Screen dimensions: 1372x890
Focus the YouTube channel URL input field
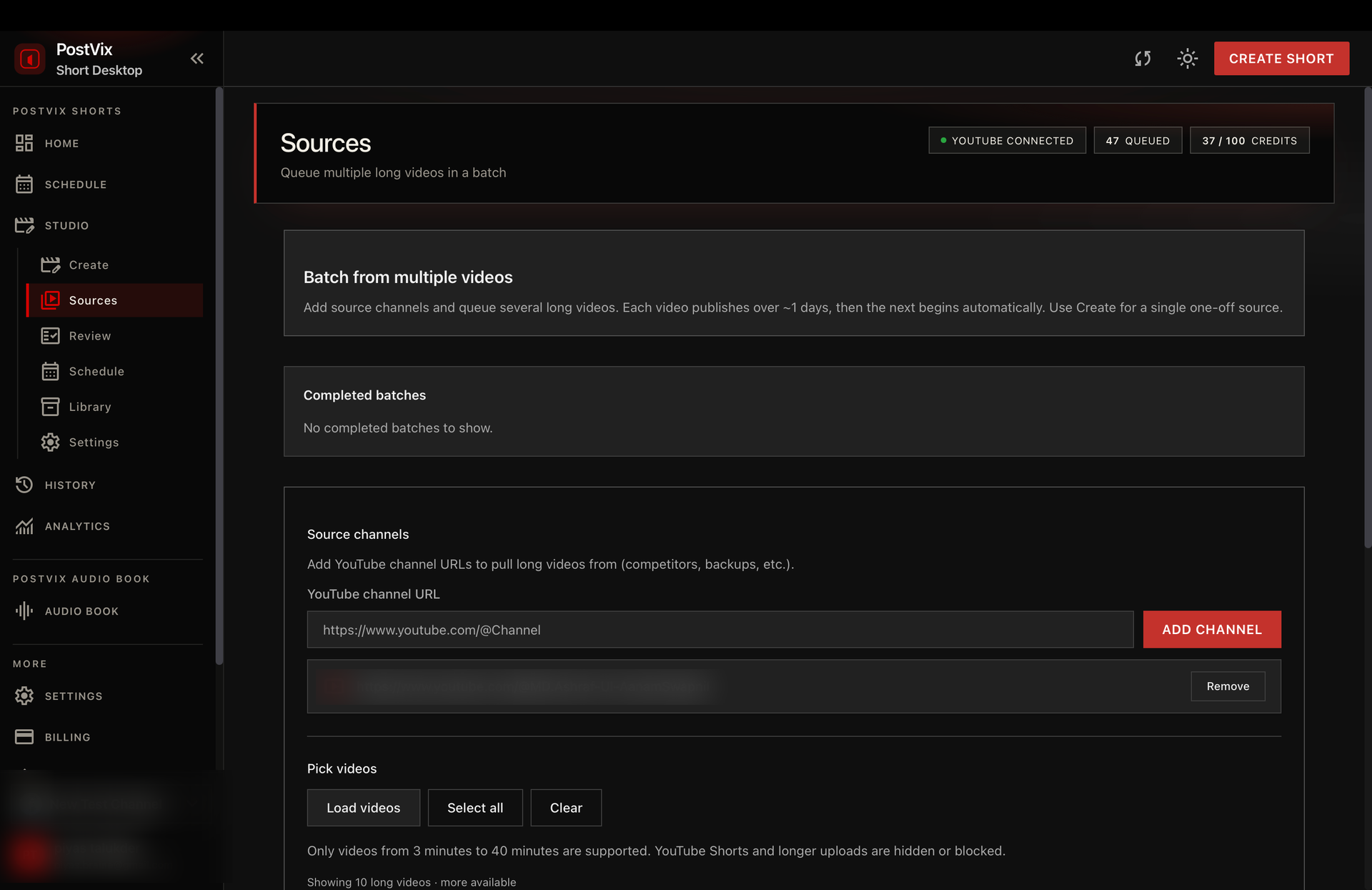click(x=720, y=630)
